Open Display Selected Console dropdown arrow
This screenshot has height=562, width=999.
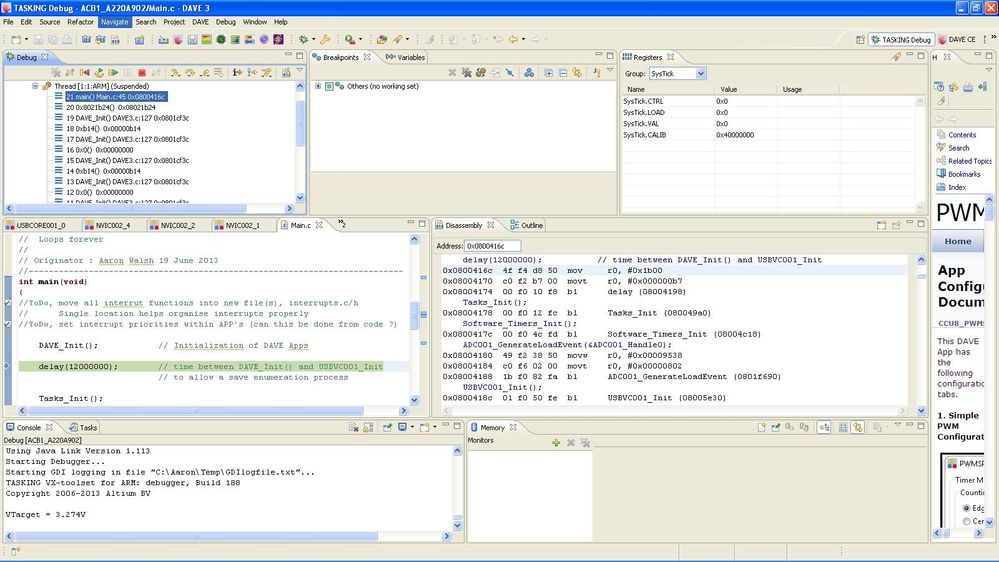tap(412, 428)
